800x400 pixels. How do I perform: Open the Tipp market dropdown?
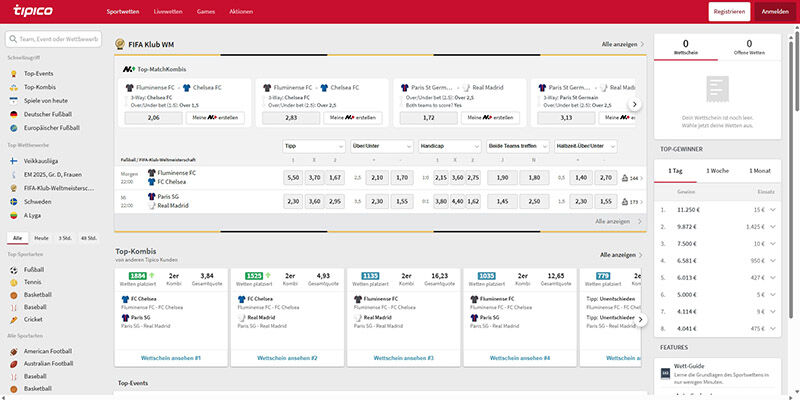pyautogui.click(x=314, y=146)
